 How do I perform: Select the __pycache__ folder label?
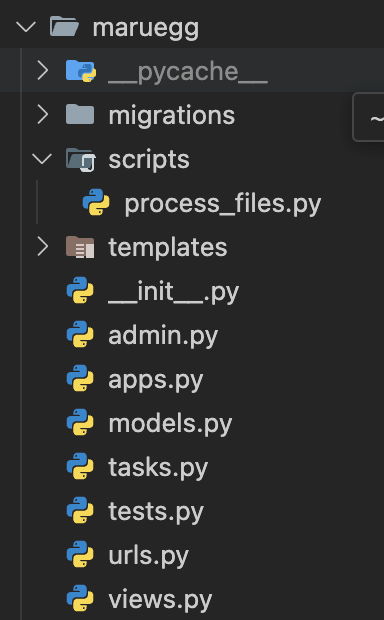pos(188,73)
